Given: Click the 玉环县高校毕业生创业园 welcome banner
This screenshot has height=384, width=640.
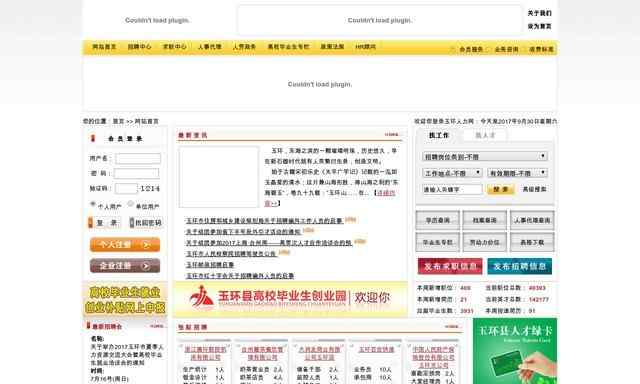Looking at the screenshot, I should coord(290,299).
